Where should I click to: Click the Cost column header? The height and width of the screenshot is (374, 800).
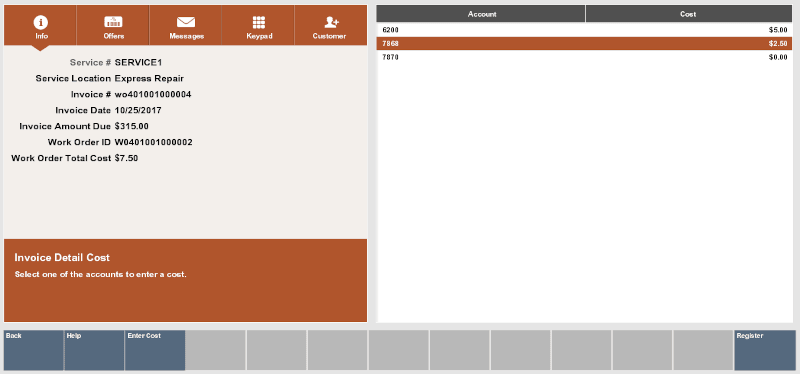point(689,14)
